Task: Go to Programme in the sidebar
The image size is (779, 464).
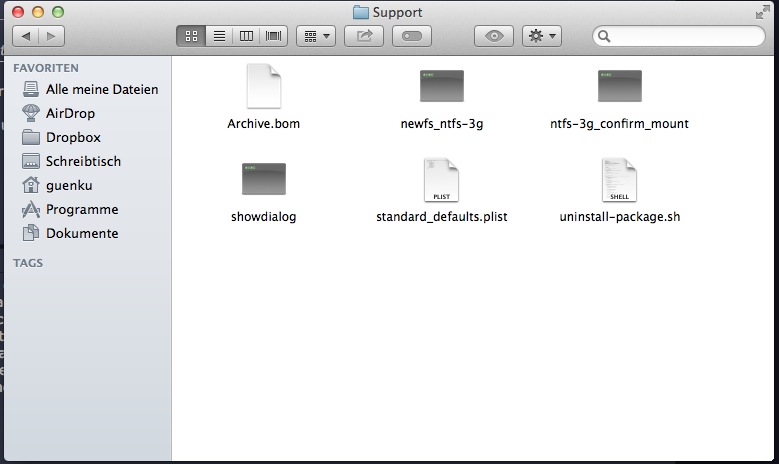Action: coord(81,209)
